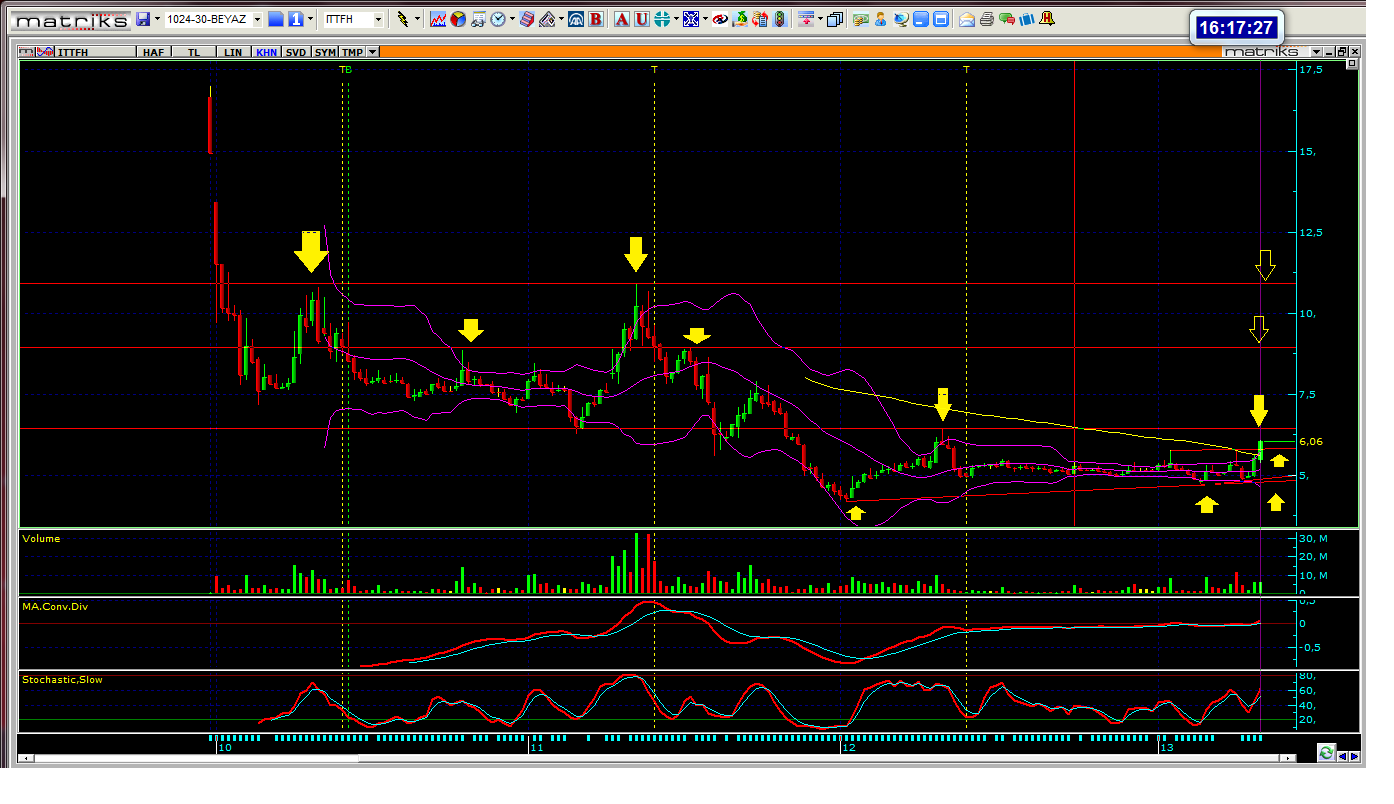This screenshot has height=804, width=1394.
Task: Click the floppy disk save icon
Action: pyautogui.click(x=143, y=19)
